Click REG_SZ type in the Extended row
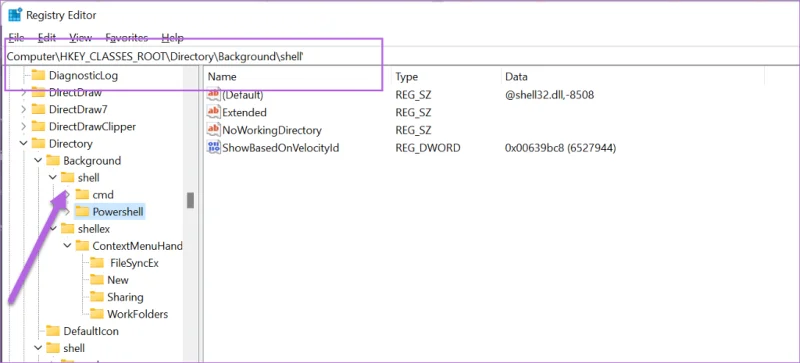Viewport: 800px width, 363px height. [413, 112]
